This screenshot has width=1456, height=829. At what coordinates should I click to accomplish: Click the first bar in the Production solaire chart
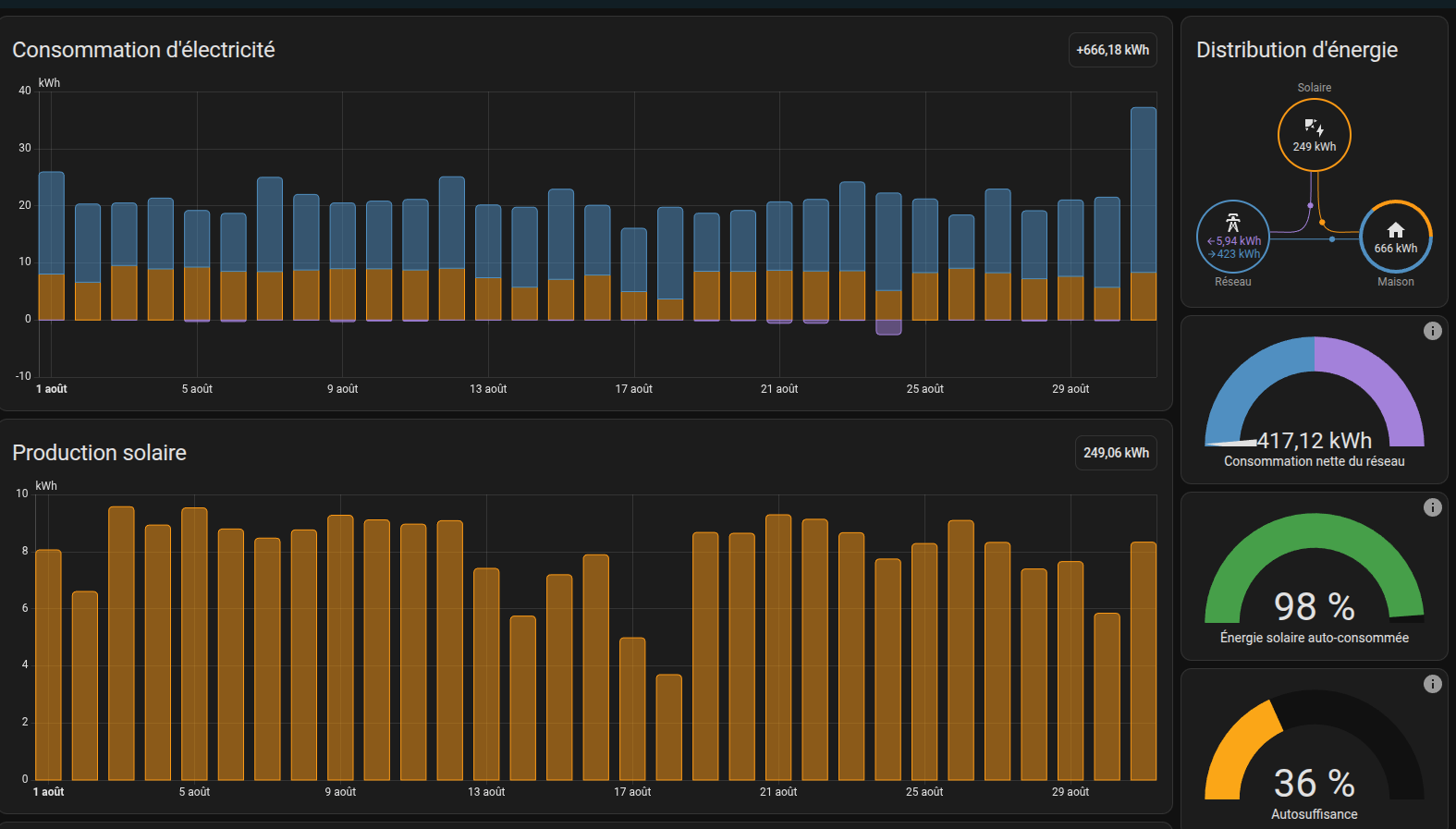48,665
